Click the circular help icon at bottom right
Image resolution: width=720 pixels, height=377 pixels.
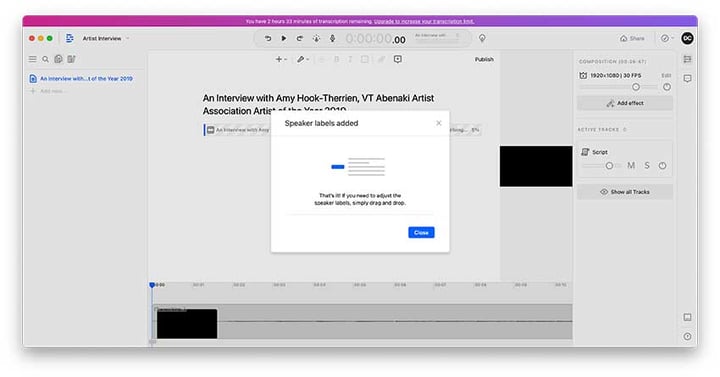(x=687, y=337)
